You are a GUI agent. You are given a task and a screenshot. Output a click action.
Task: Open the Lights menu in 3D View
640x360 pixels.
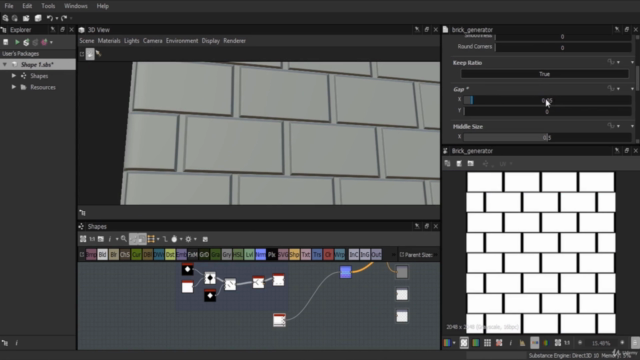point(131,41)
